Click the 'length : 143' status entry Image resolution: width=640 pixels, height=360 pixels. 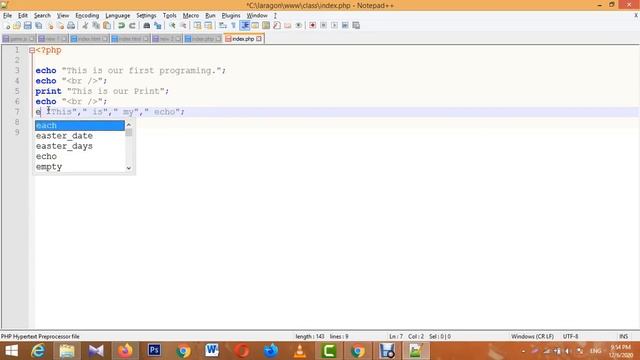point(310,336)
